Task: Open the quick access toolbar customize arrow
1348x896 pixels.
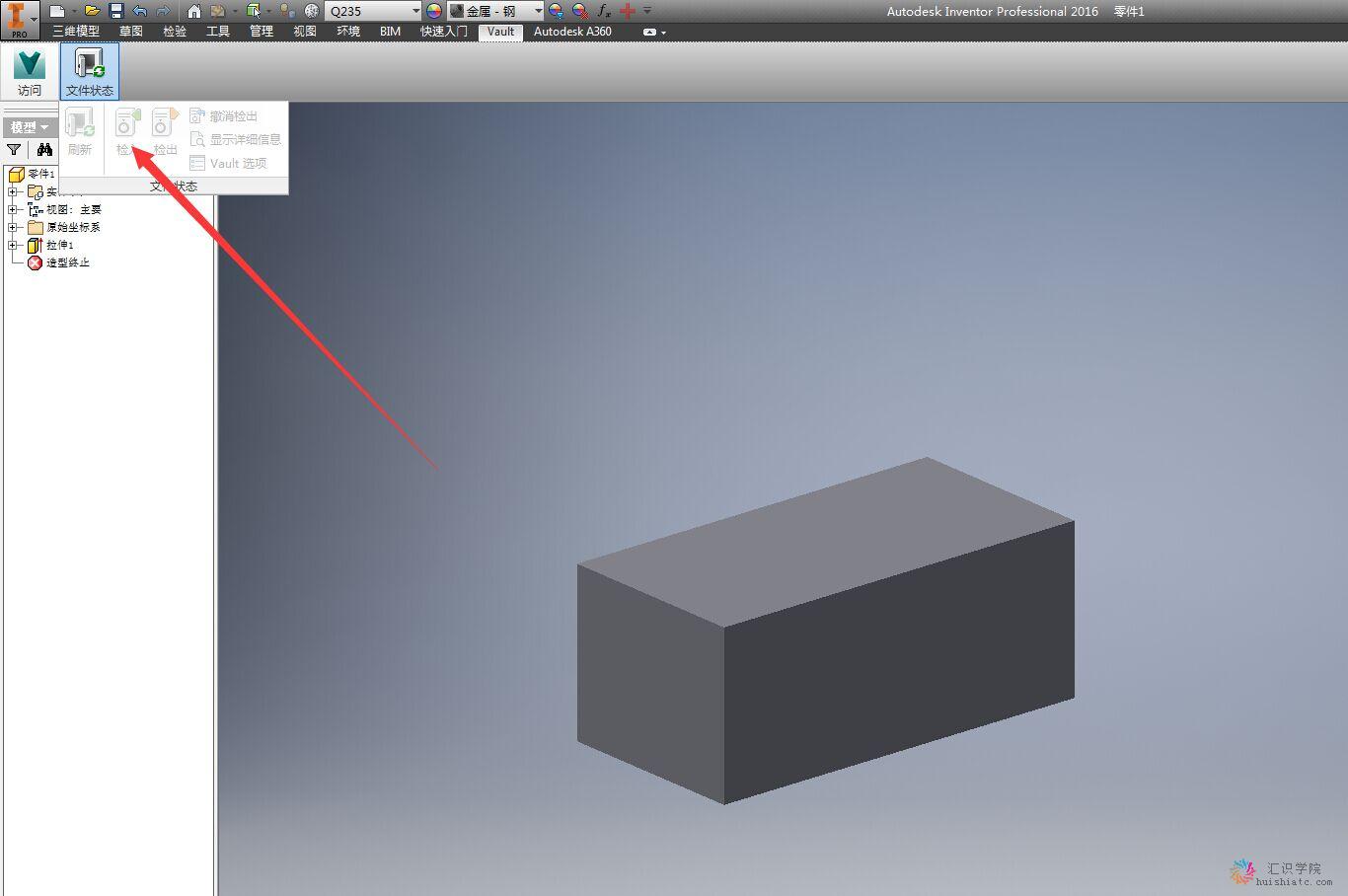Action: click(647, 11)
